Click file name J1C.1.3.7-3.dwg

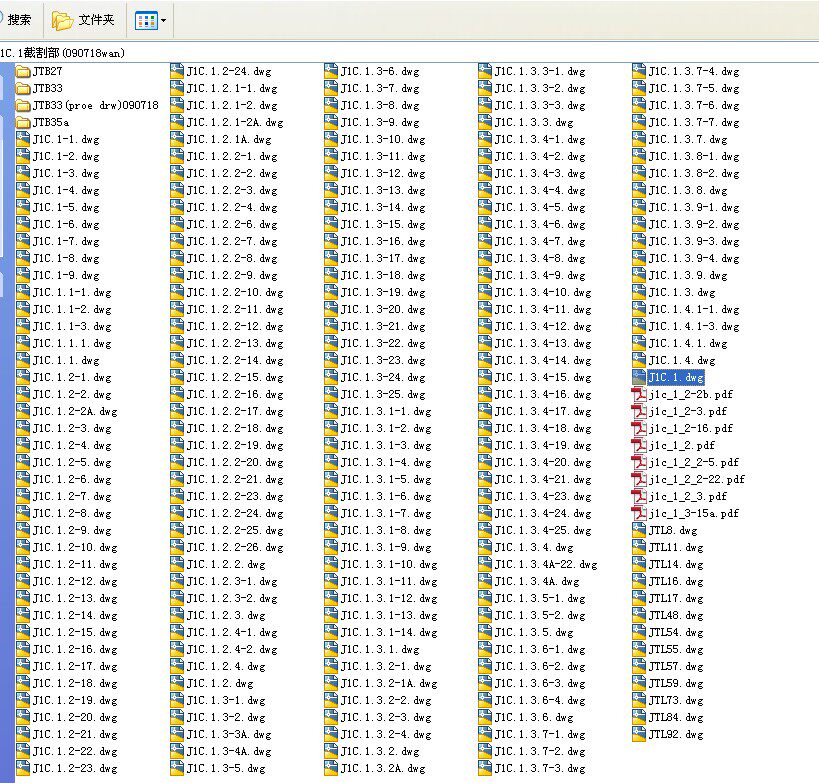point(540,768)
